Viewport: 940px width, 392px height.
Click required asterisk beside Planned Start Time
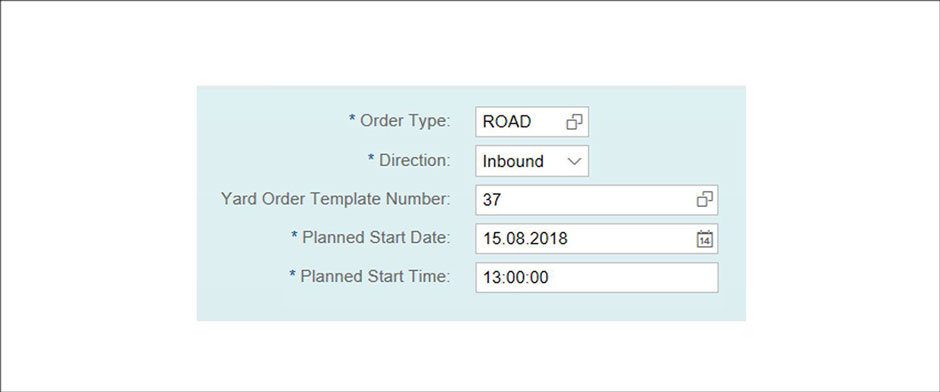point(293,274)
